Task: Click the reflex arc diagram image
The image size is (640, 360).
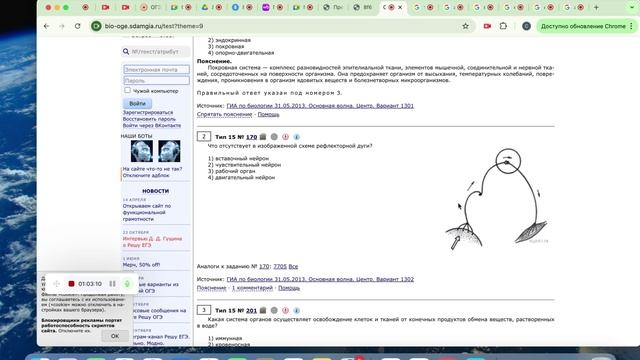Action: [x=497, y=199]
